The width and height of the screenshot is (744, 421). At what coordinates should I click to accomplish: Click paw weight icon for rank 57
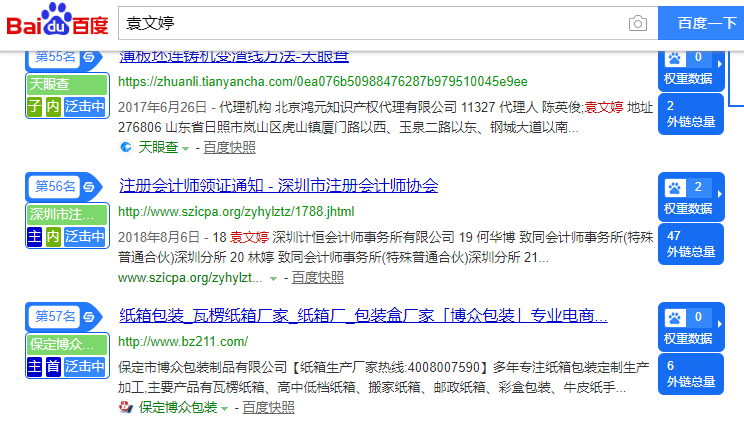tap(674, 318)
